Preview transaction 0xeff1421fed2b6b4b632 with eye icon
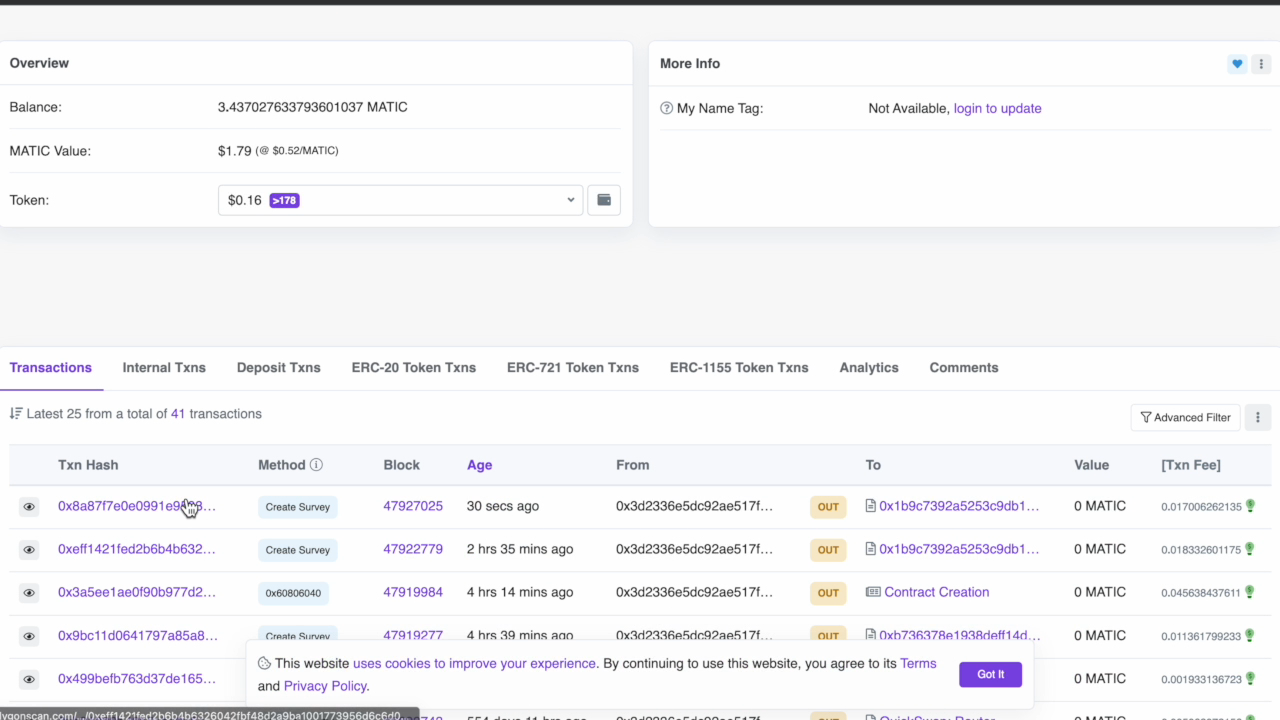 tap(29, 550)
